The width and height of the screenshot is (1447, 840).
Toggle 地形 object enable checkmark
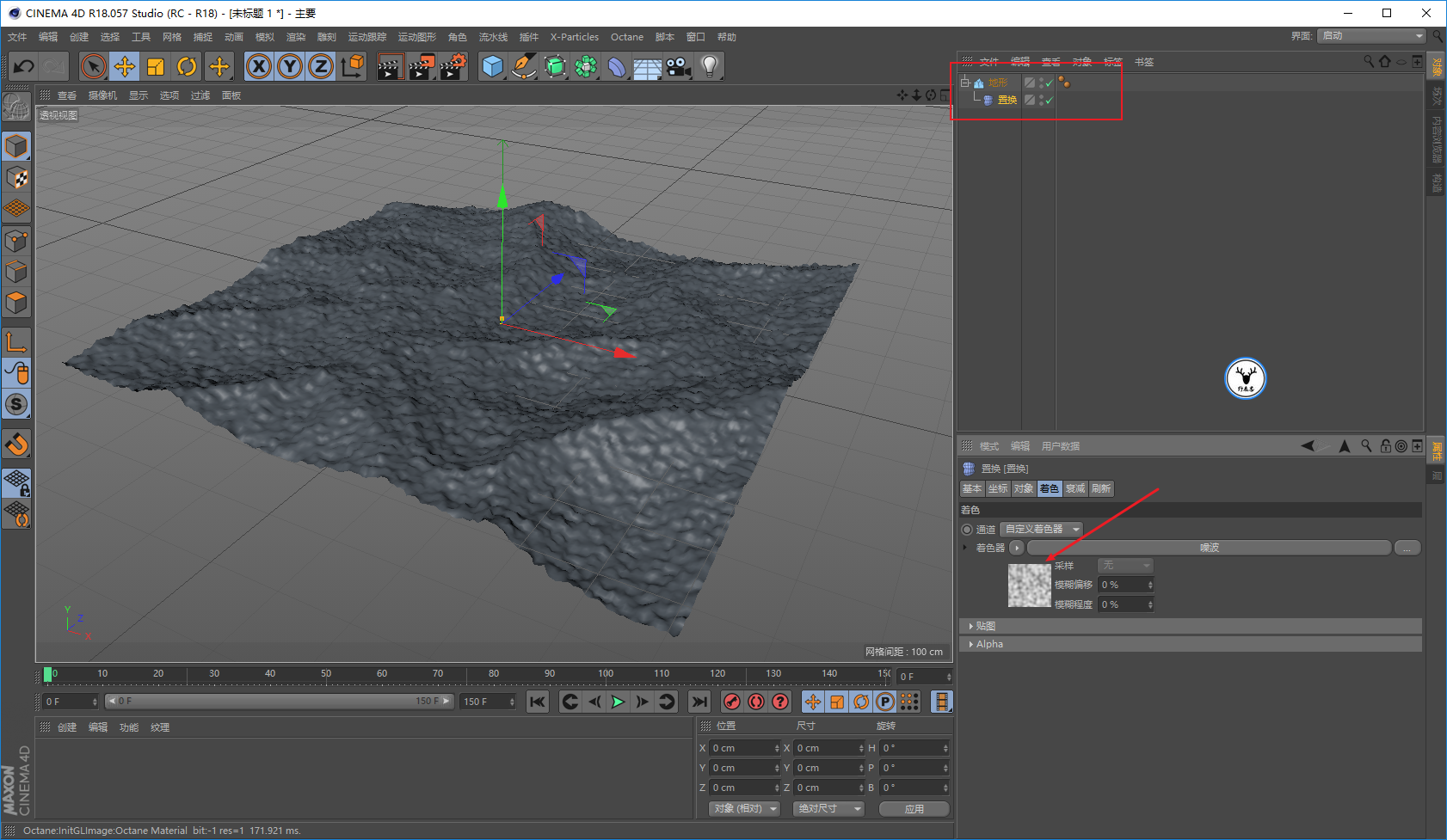(x=1050, y=83)
